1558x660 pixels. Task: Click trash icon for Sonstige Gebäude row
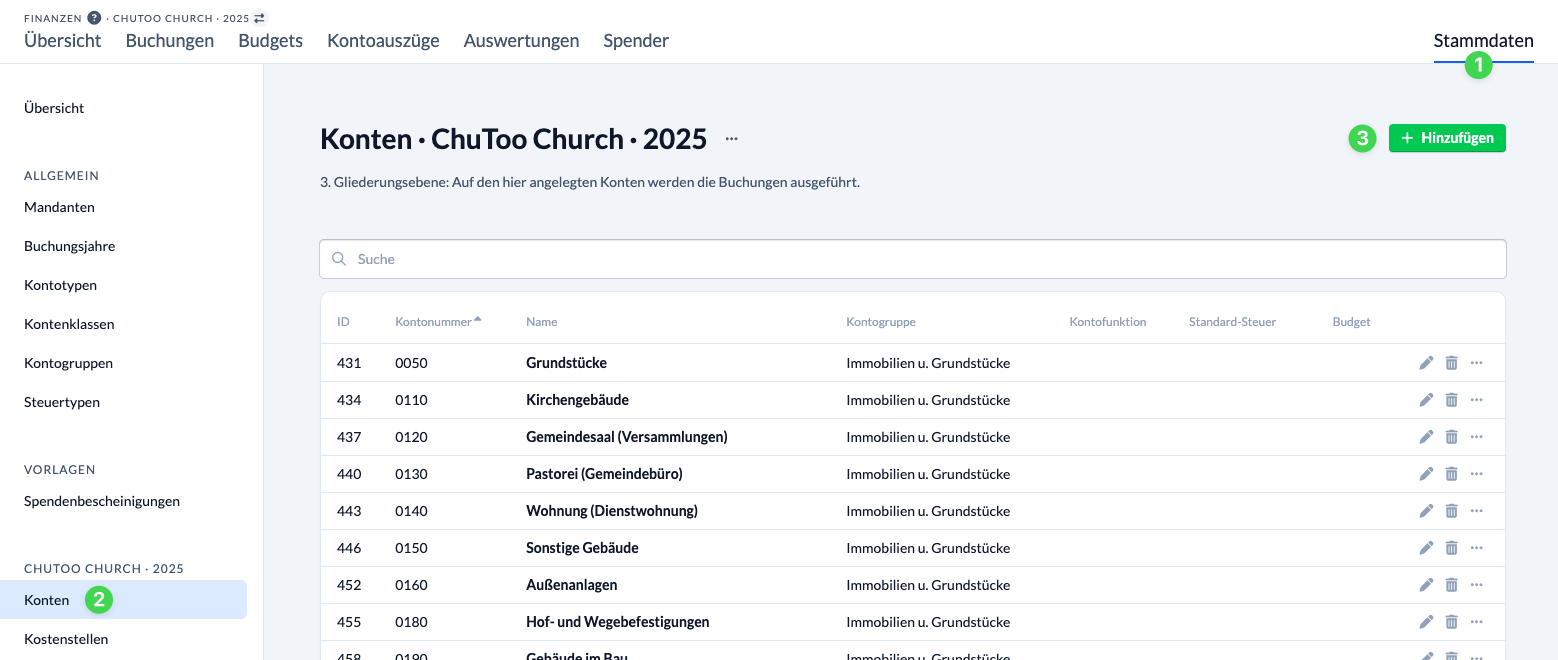[x=1451, y=548]
